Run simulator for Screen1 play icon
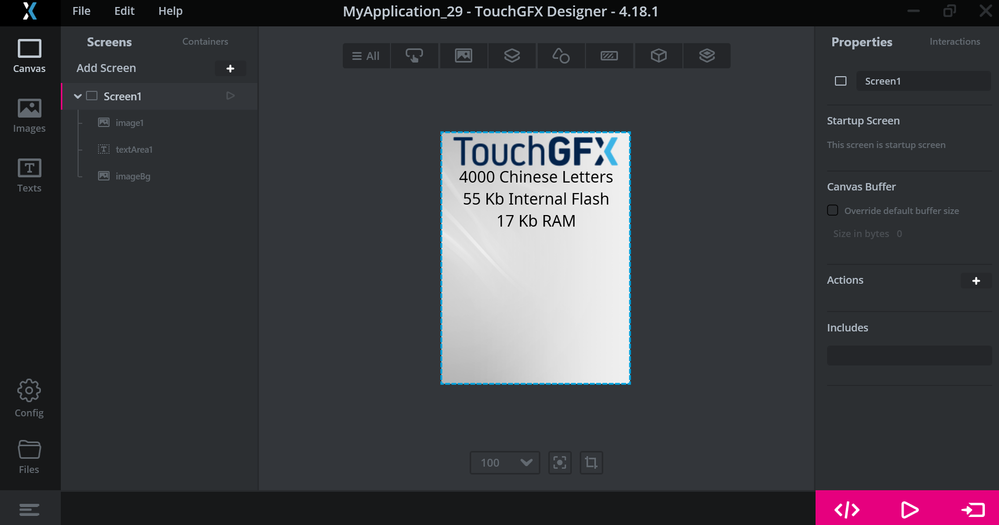The width and height of the screenshot is (999, 525). tap(231, 96)
